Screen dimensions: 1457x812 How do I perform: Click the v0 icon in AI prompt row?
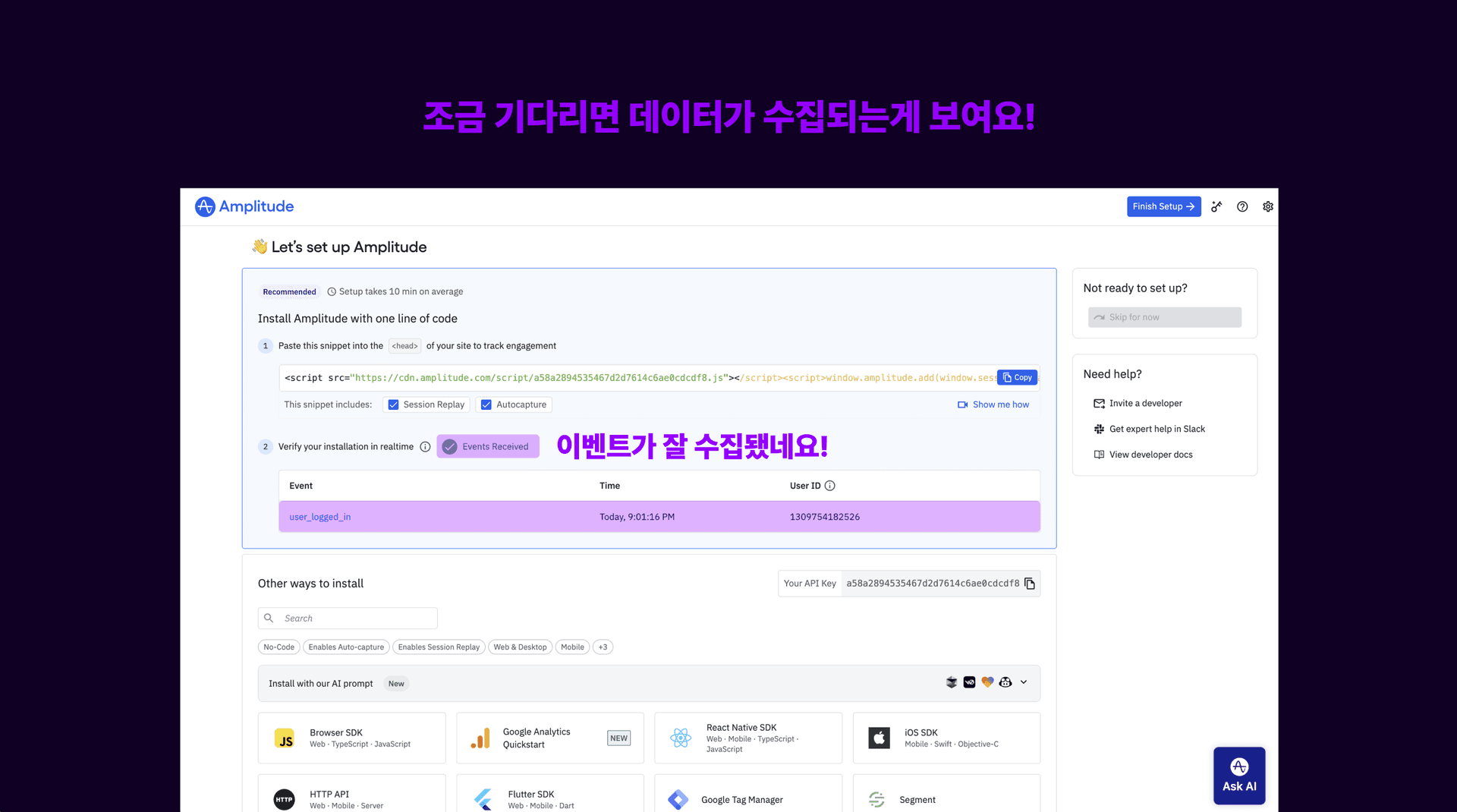click(x=969, y=682)
